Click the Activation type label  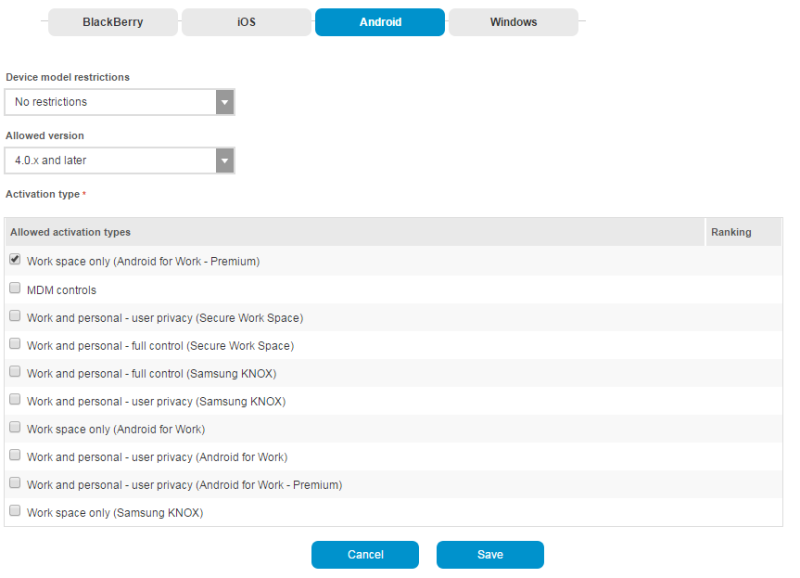tap(43, 194)
